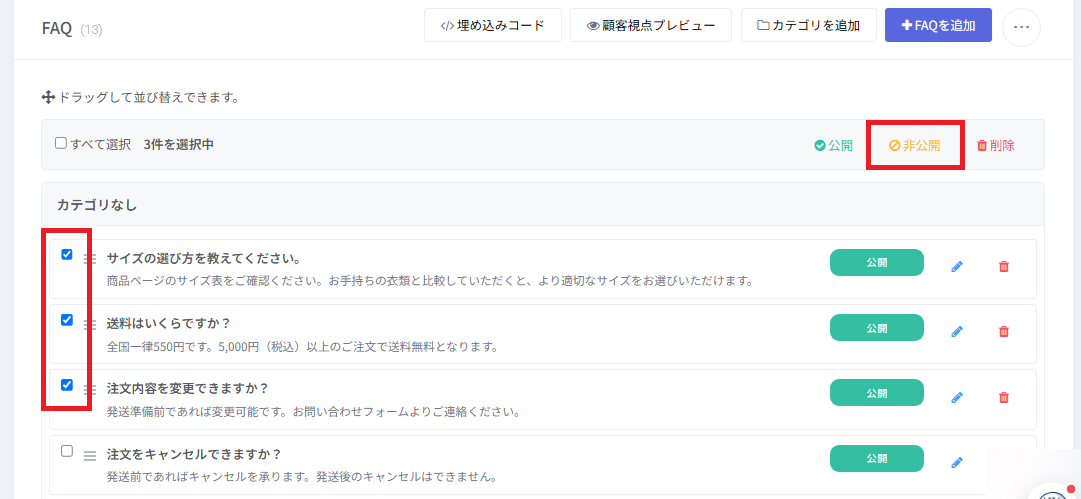Set selected FAQs to 非公開
This screenshot has height=499, width=1081.
pos(914,145)
